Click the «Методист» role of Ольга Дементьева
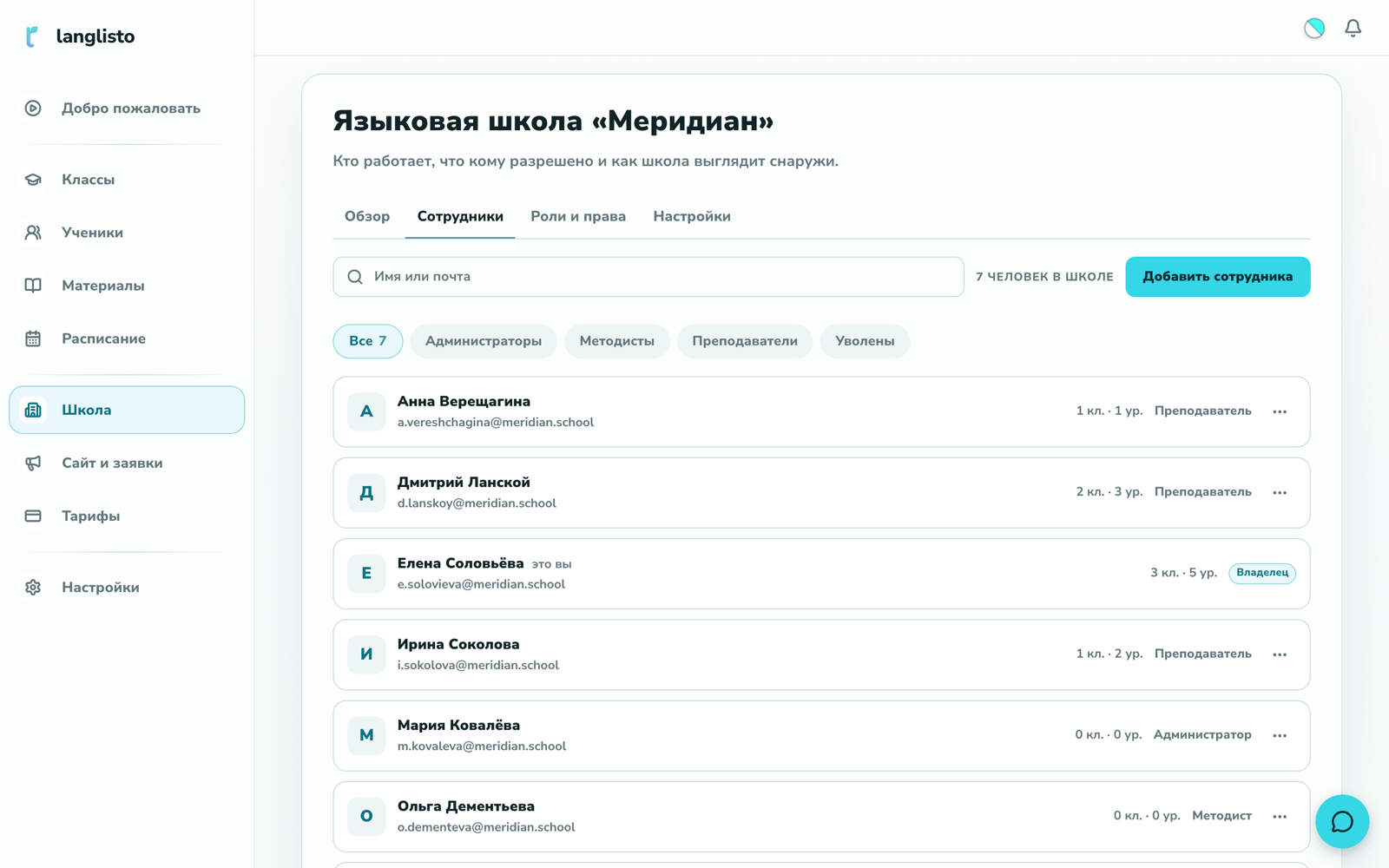The width and height of the screenshot is (1389, 868). point(1221,816)
